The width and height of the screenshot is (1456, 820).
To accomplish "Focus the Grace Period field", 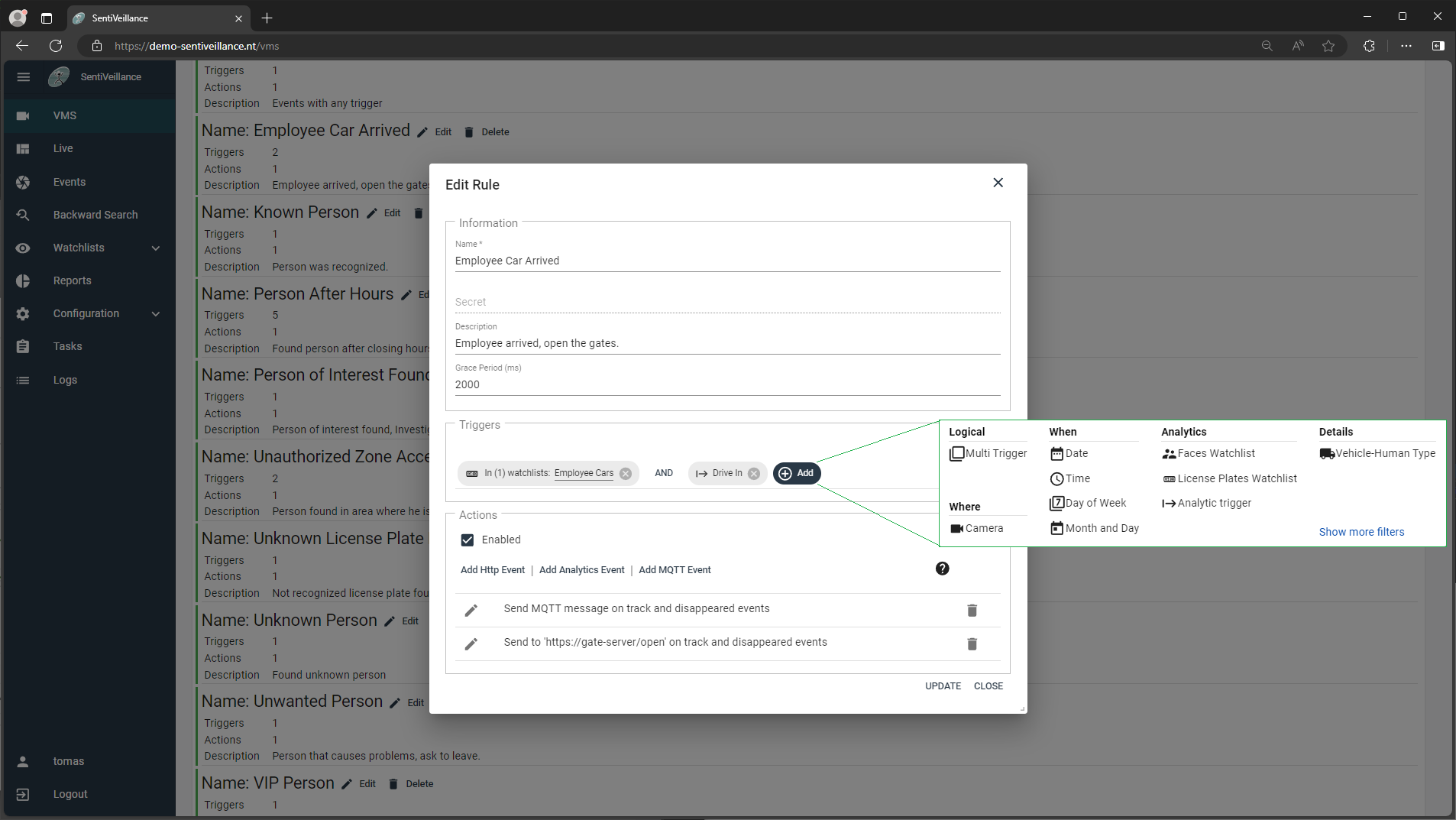I will coord(727,384).
